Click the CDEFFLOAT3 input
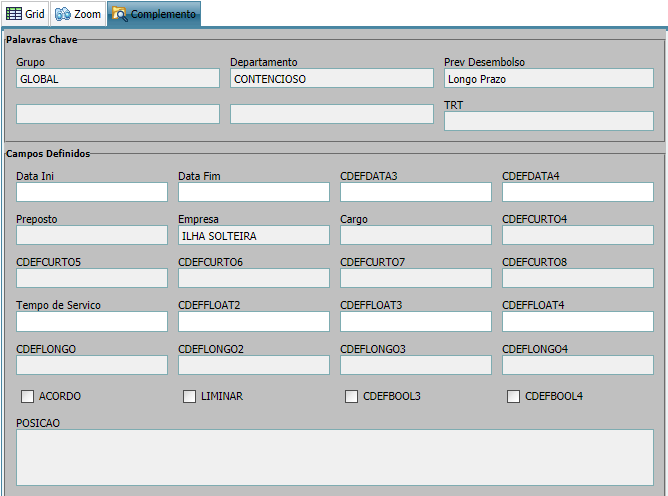668x496 pixels. click(x=416, y=321)
